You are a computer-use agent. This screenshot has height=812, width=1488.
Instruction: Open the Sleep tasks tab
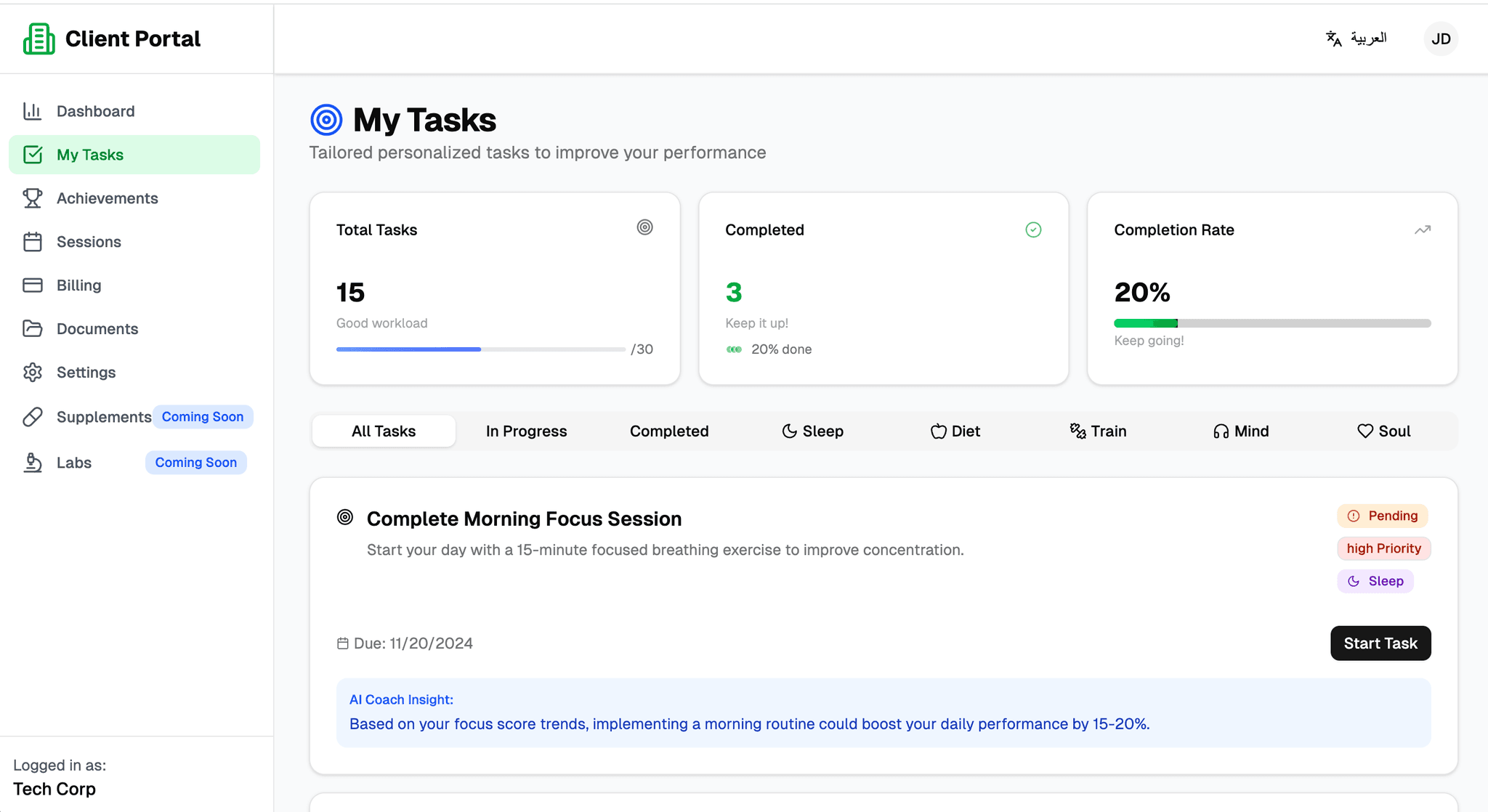point(812,431)
